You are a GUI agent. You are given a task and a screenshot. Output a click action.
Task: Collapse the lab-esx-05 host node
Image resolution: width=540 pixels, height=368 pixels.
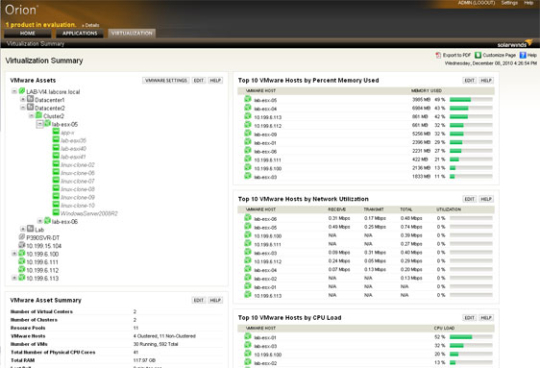pyautogui.click(x=40, y=124)
